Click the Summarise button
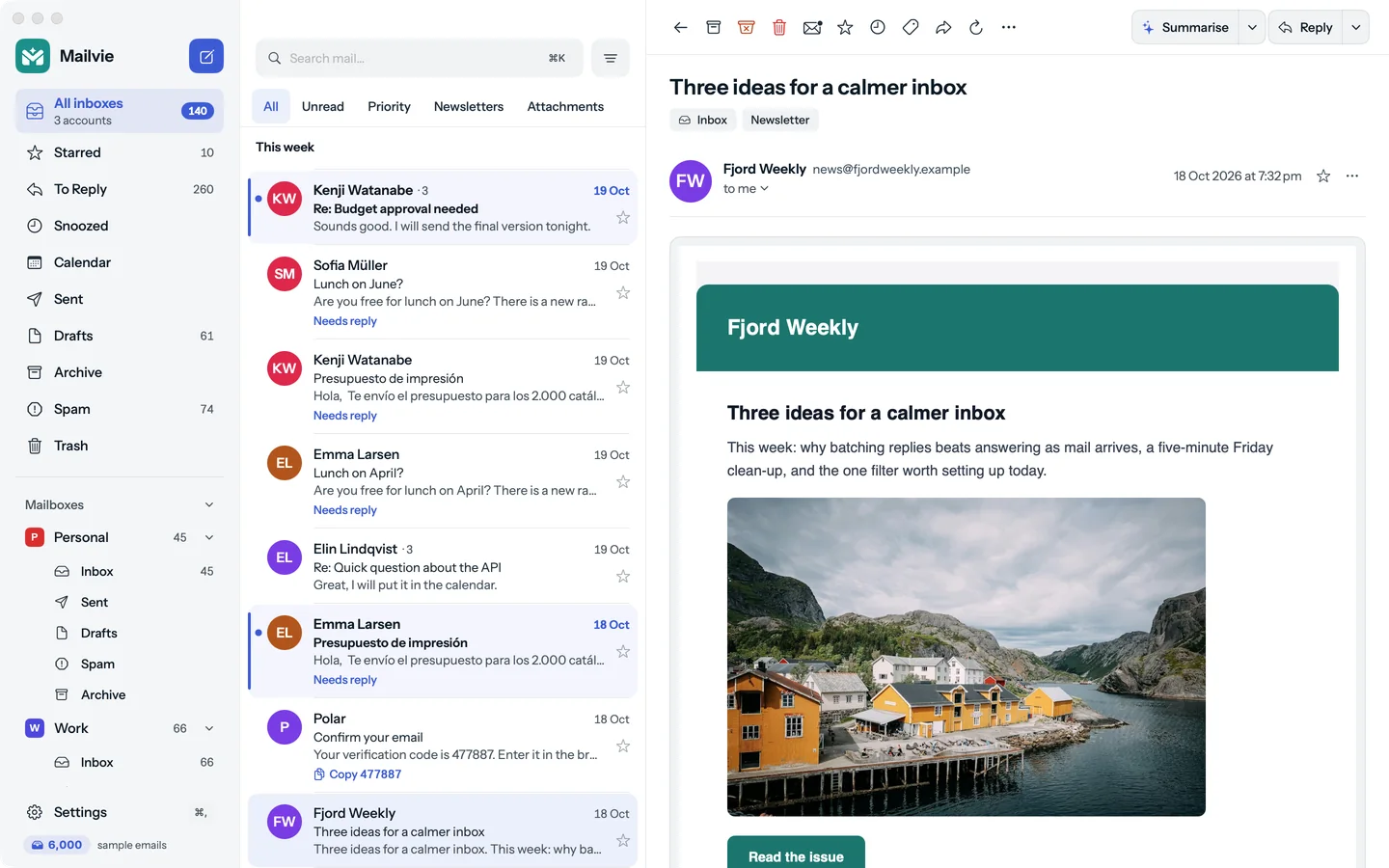 pos(1185,27)
